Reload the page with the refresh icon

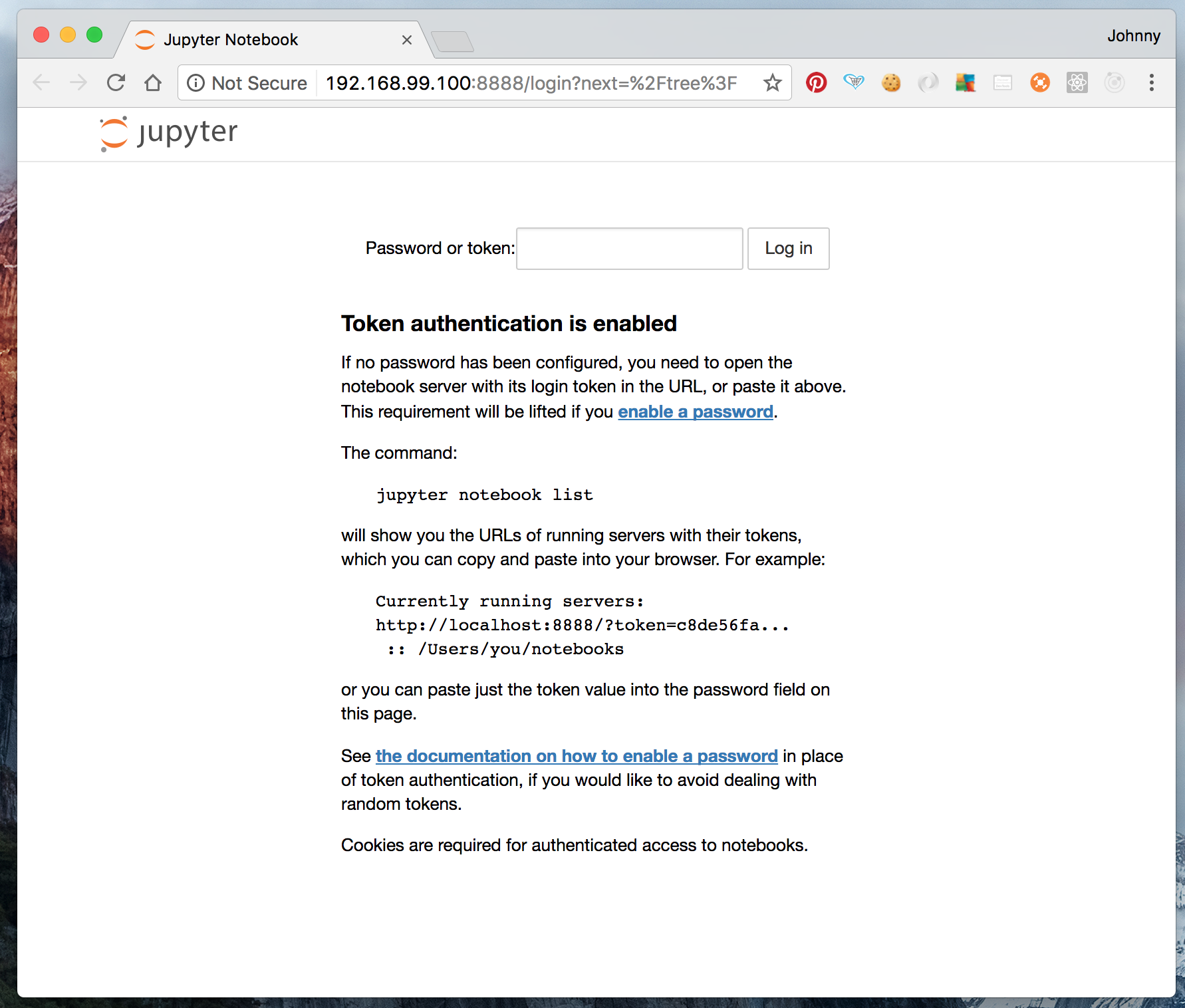coord(116,82)
